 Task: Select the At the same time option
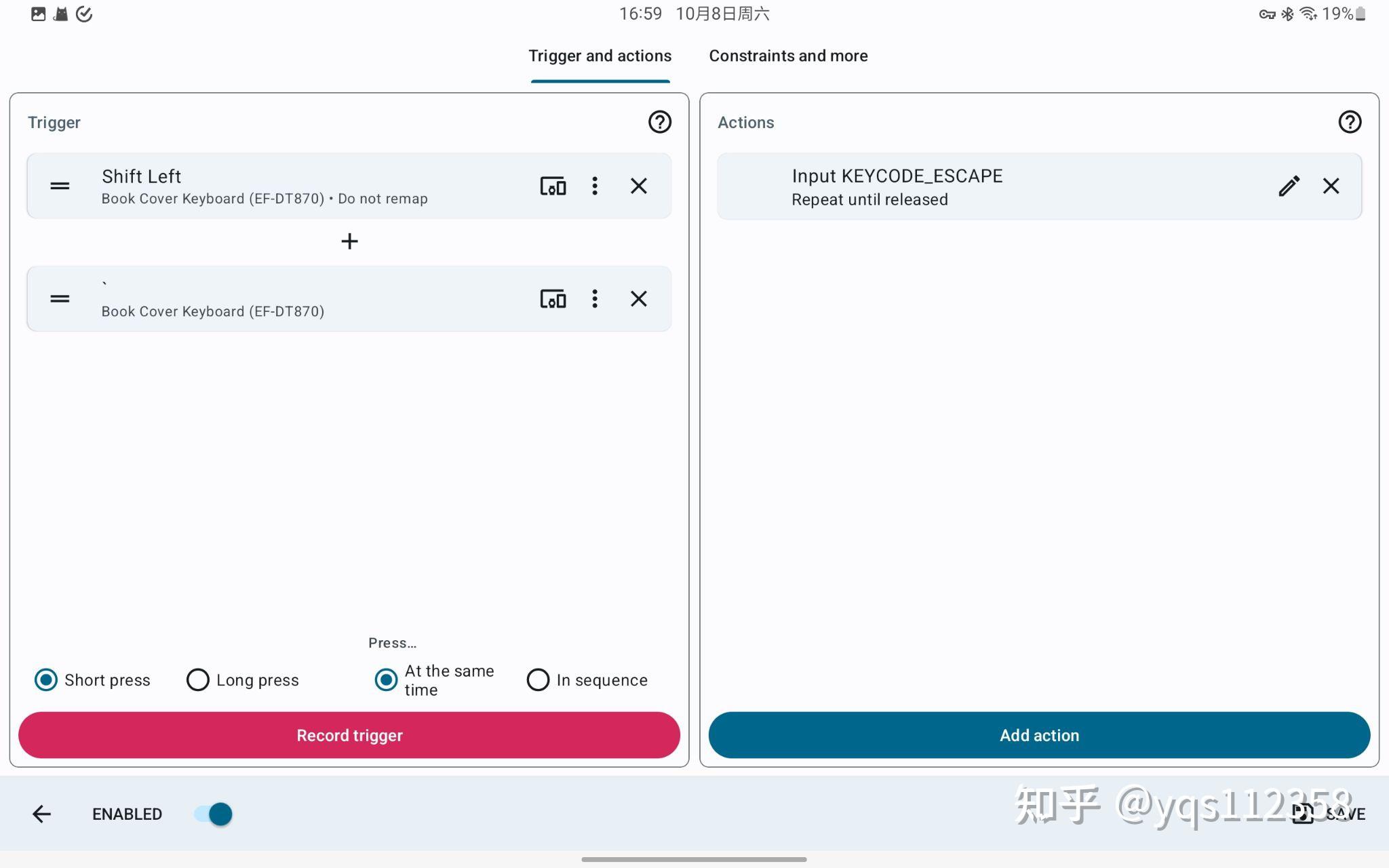point(386,679)
